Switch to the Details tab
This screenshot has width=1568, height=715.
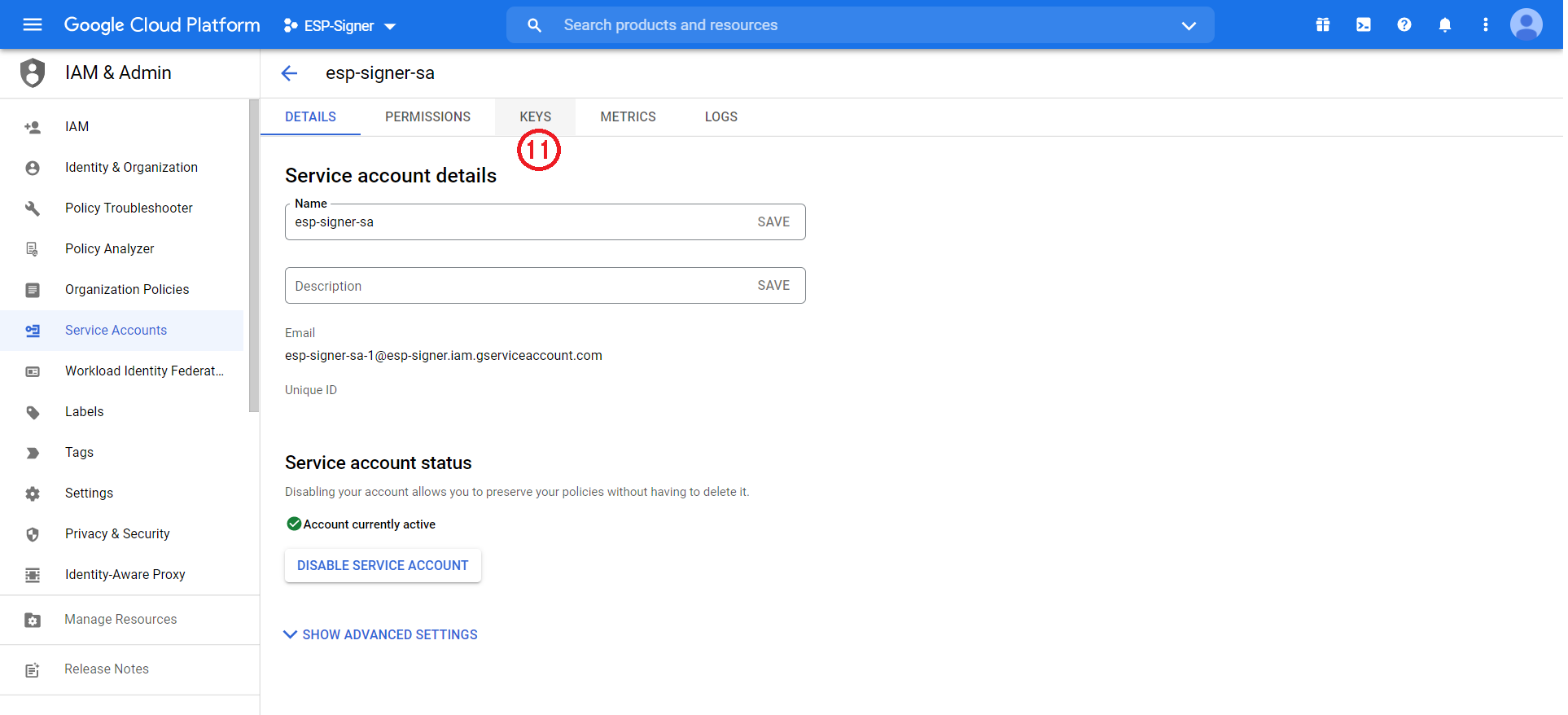point(310,117)
